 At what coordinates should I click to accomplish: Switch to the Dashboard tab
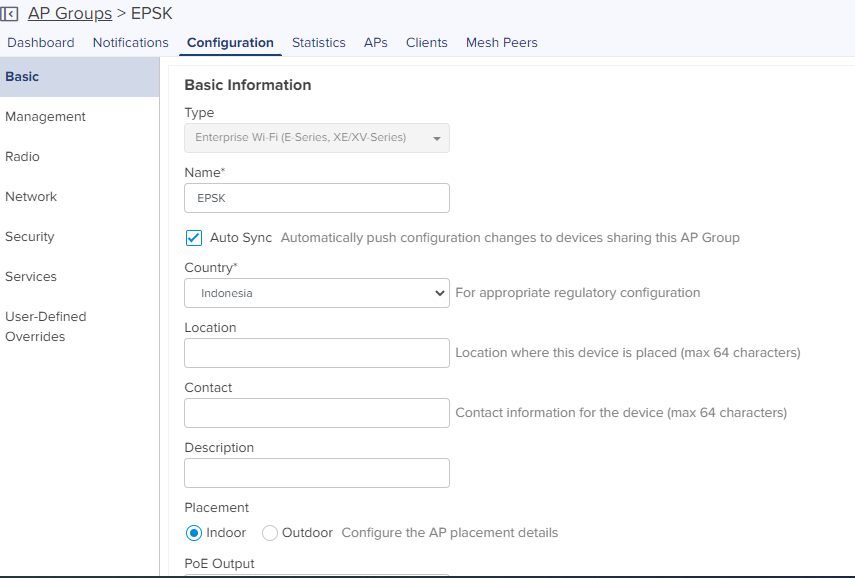coord(41,43)
